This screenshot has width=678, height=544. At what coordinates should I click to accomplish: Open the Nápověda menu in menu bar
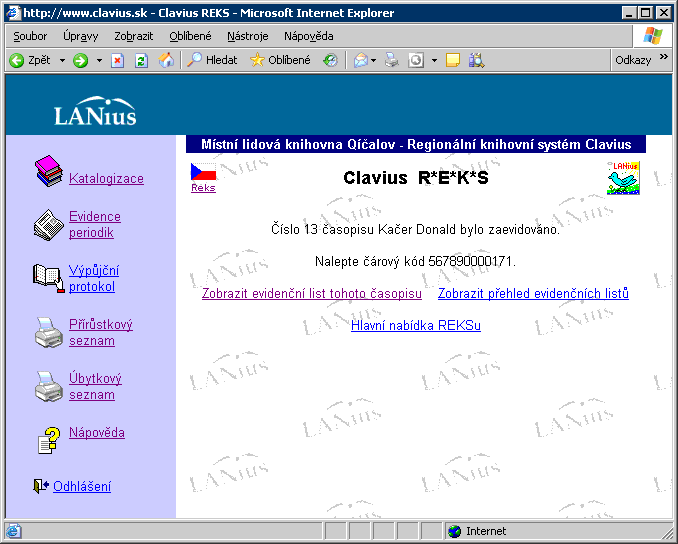(x=309, y=36)
